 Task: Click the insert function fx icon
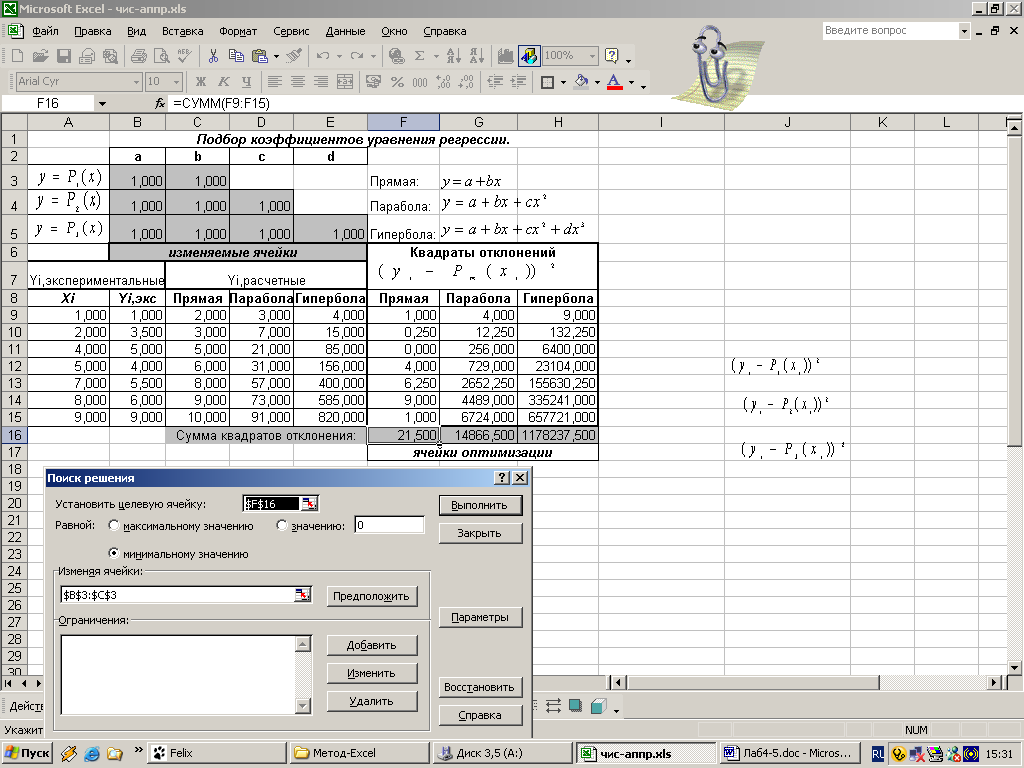pyautogui.click(x=160, y=103)
